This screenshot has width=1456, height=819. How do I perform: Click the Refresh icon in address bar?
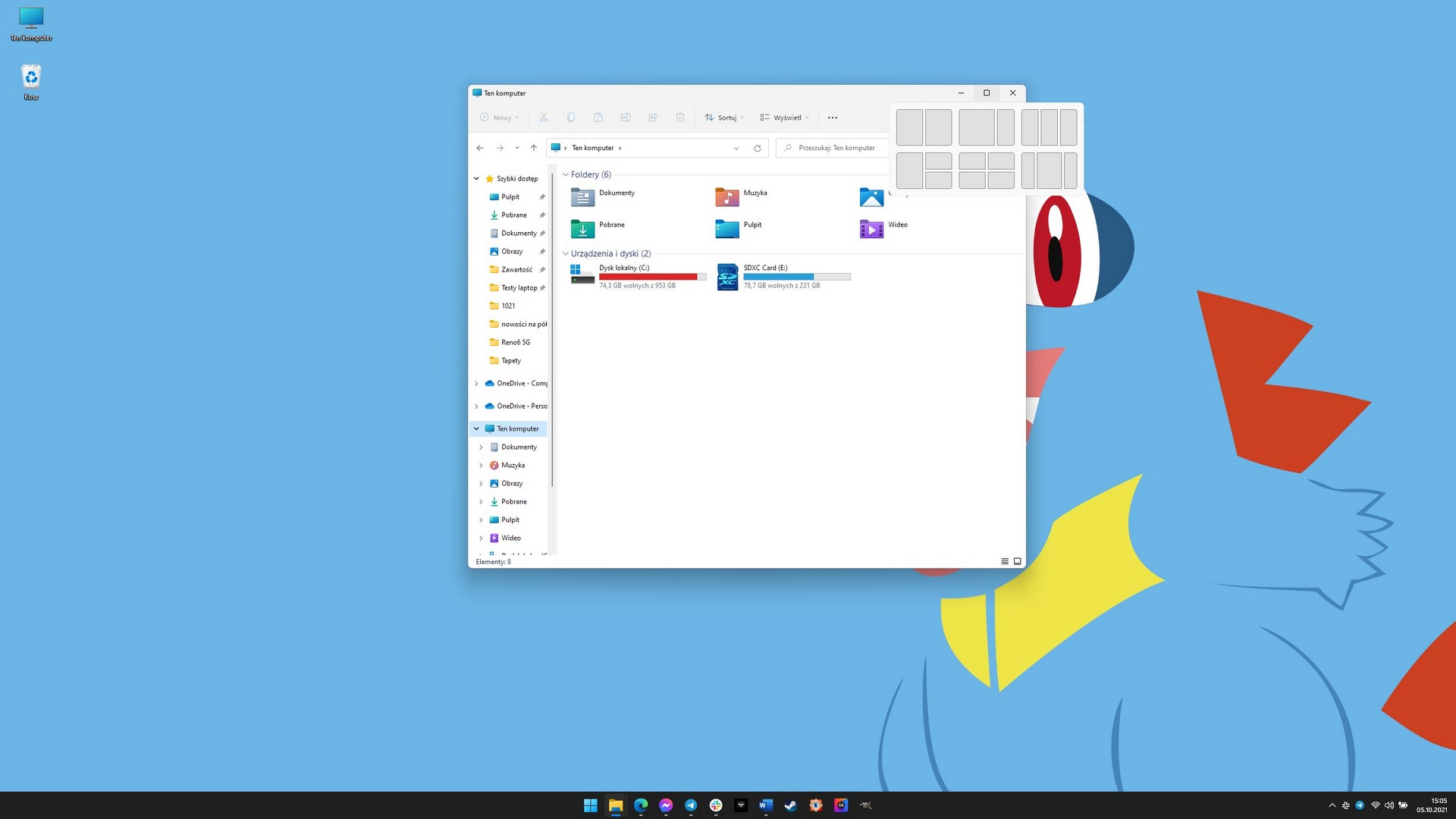coord(757,148)
